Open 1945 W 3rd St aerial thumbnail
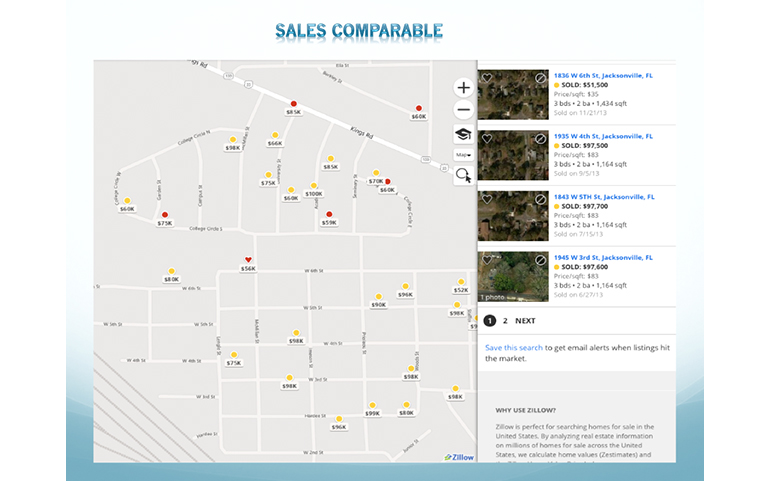 tap(513, 276)
